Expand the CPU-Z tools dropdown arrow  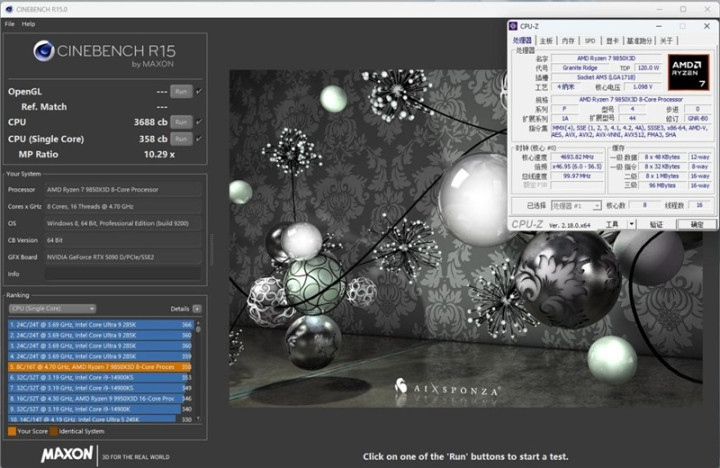(x=631, y=225)
